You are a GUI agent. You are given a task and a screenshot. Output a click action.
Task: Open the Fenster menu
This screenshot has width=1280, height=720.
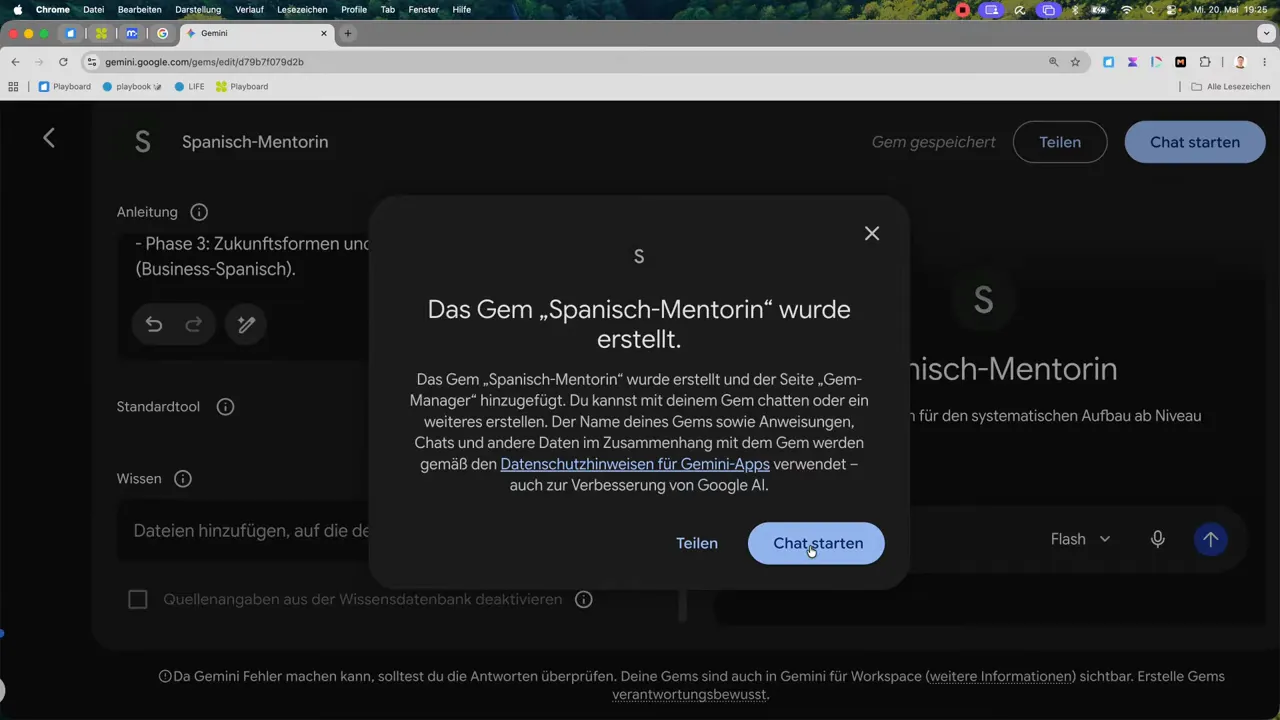[x=424, y=9]
